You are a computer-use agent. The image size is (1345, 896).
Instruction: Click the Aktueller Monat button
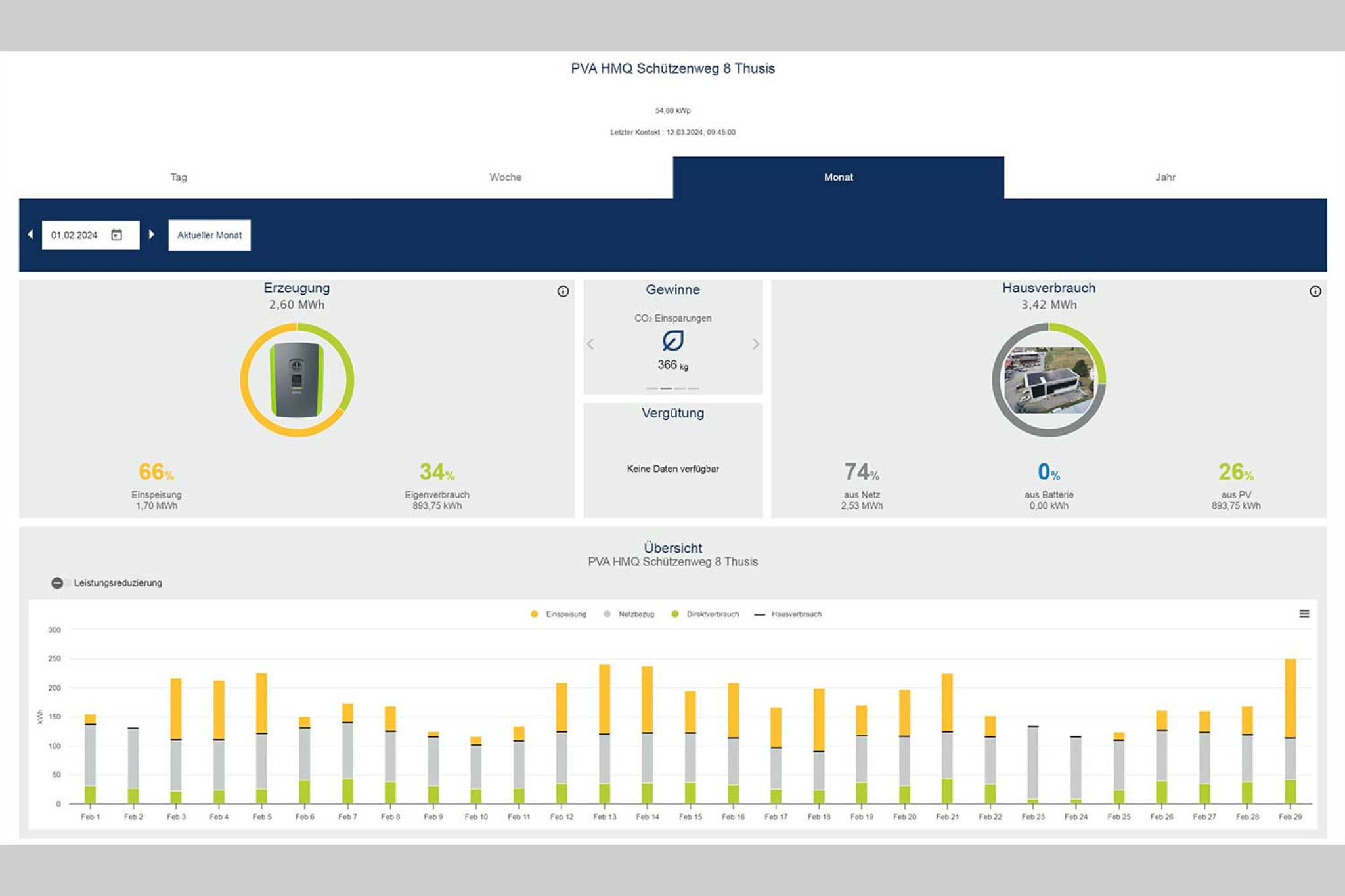tap(209, 235)
